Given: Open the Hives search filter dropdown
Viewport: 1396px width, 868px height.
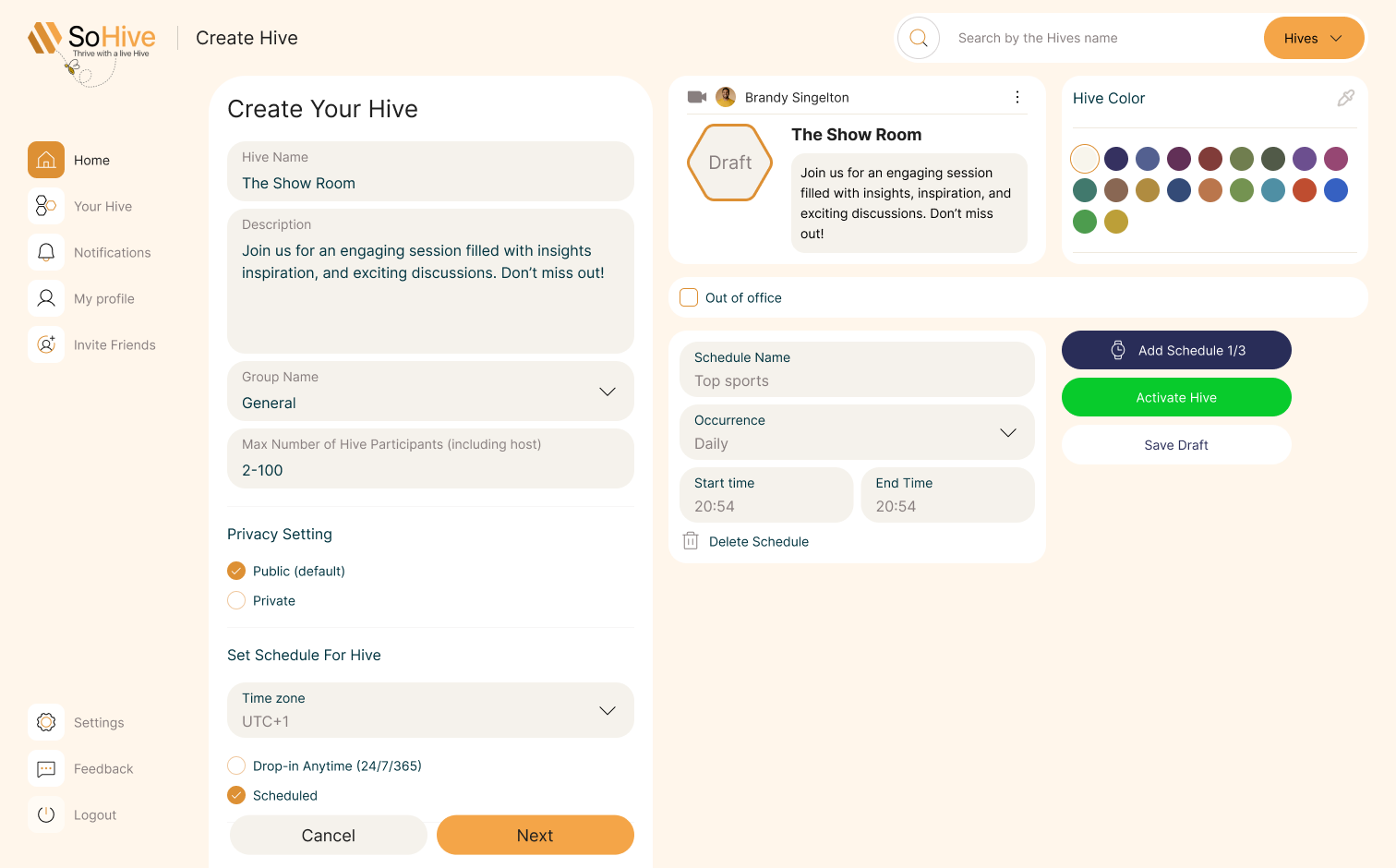Looking at the screenshot, I should tap(1314, 38).
